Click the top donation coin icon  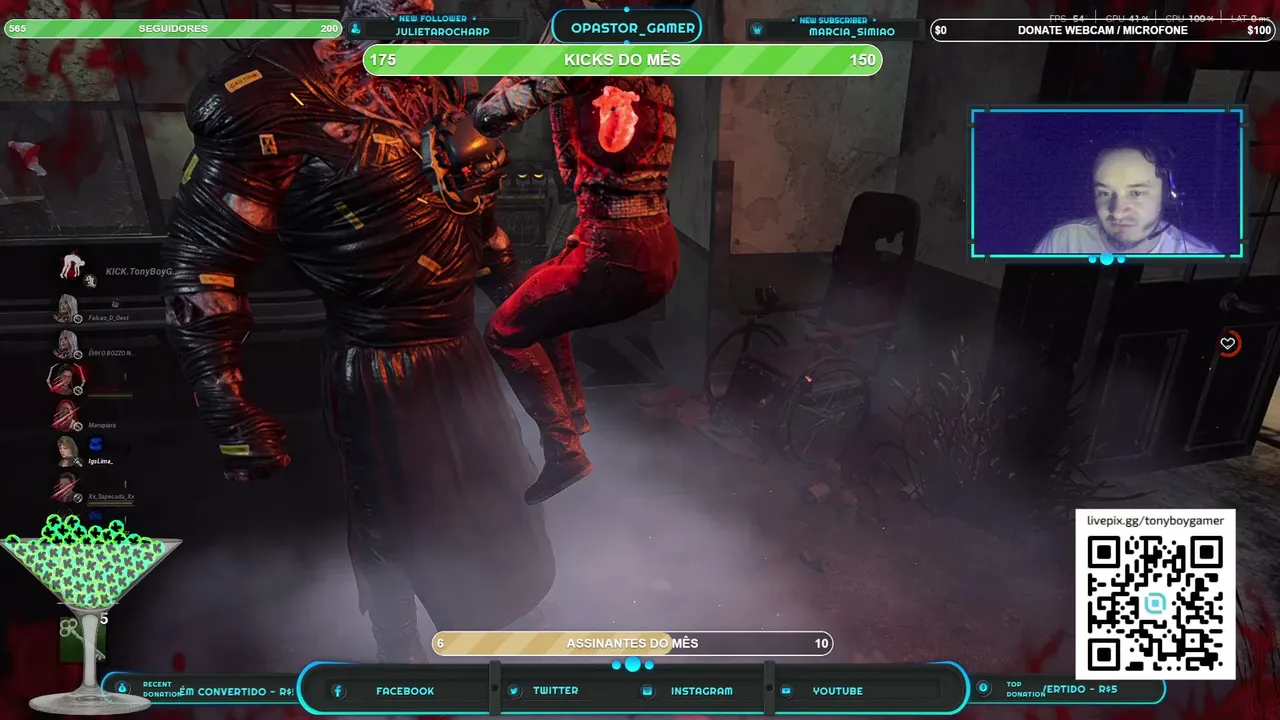click(983, 688)
